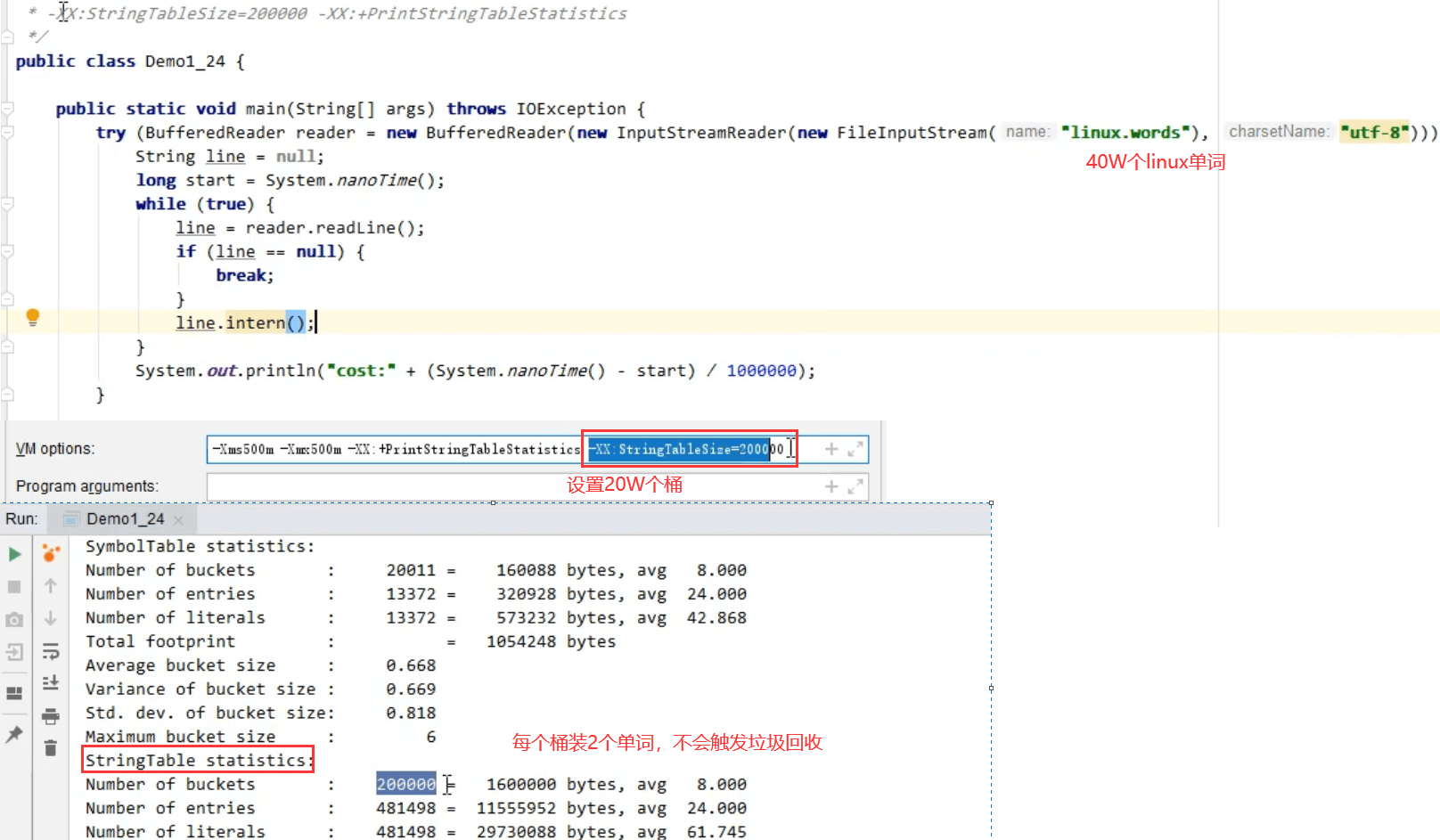Click the fold marker beside while loop
The width and height of the screenshot is (1440, 840).
pos(7,204)
